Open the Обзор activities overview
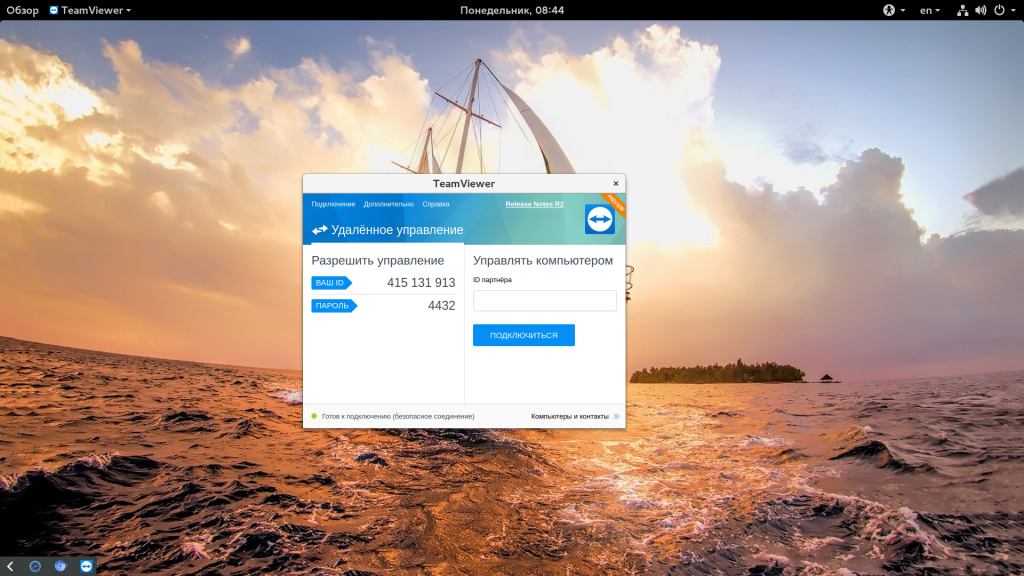Screen dimensions: 1024x576 [x=22, y=10]
